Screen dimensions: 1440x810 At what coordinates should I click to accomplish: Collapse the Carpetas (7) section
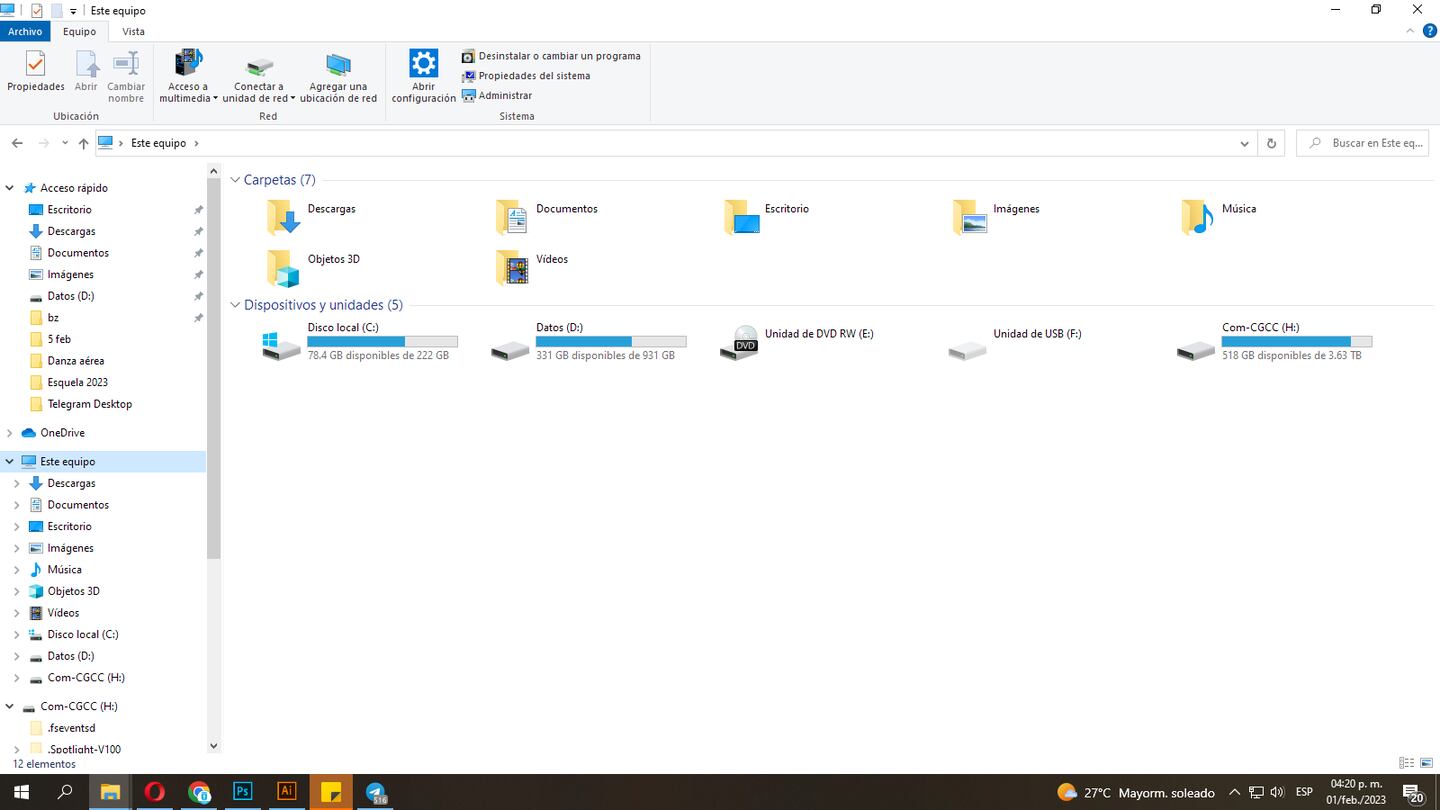point(234,179)
